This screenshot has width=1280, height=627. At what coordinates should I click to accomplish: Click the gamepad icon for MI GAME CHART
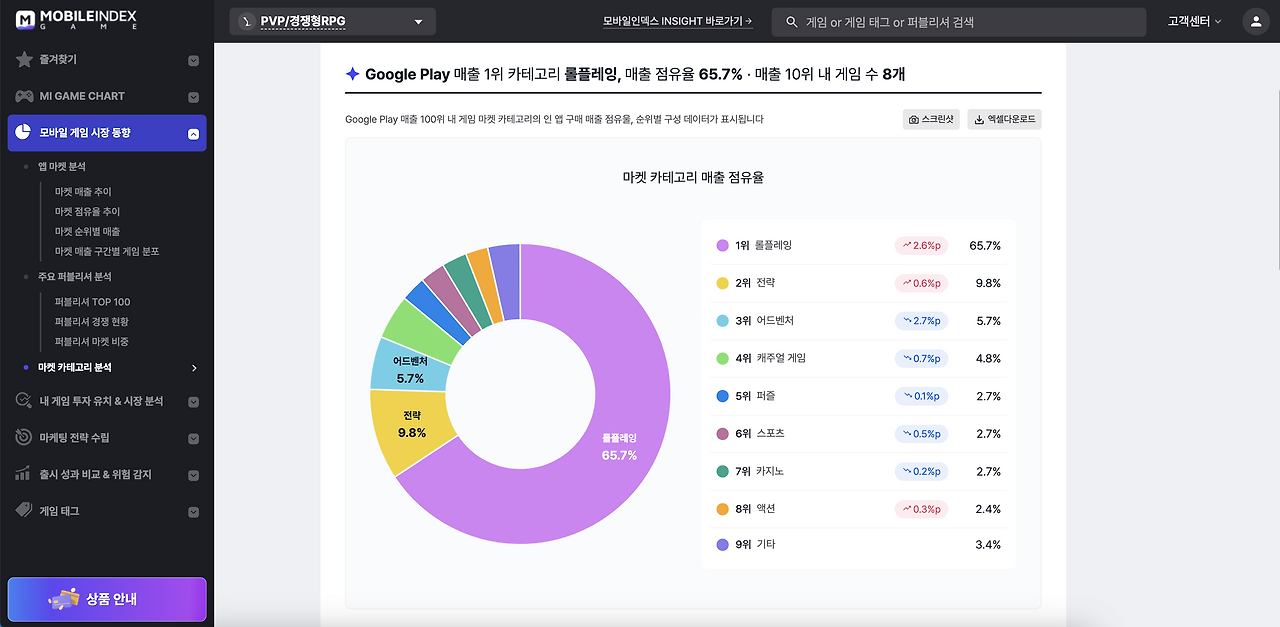[x=24, y=96]
